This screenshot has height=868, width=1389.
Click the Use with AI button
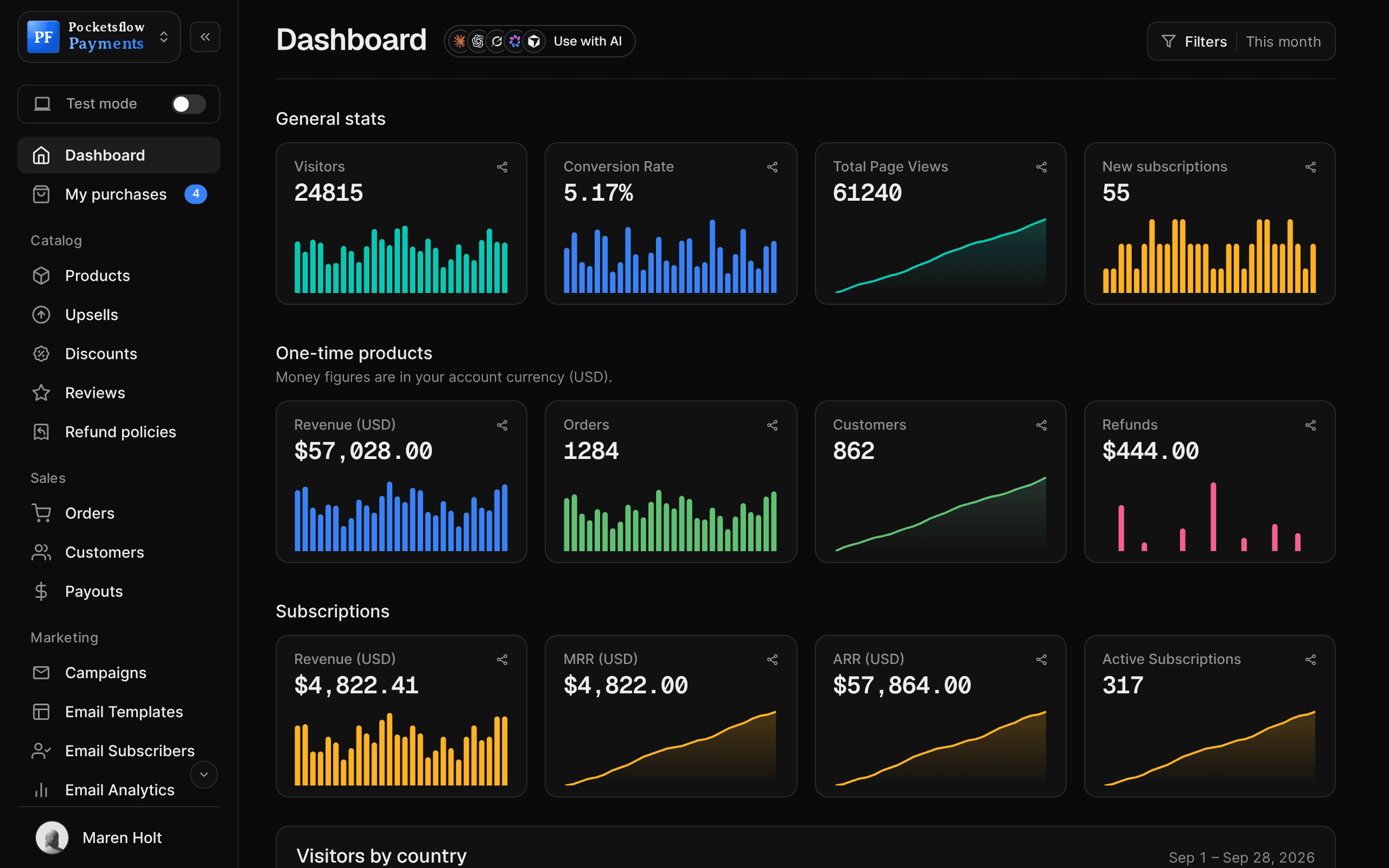(539, 41)
